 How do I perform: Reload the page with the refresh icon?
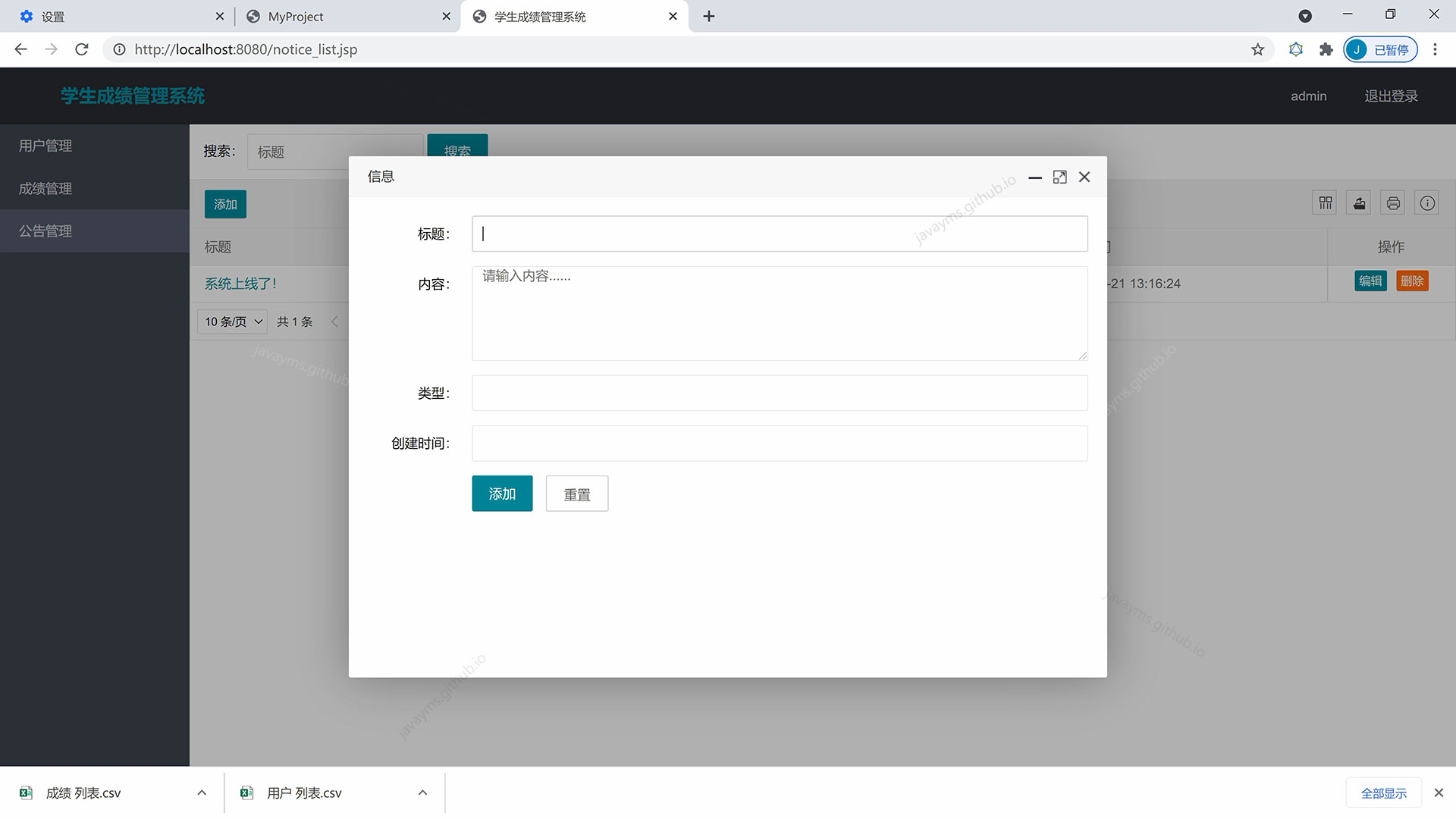click(82, 49)
